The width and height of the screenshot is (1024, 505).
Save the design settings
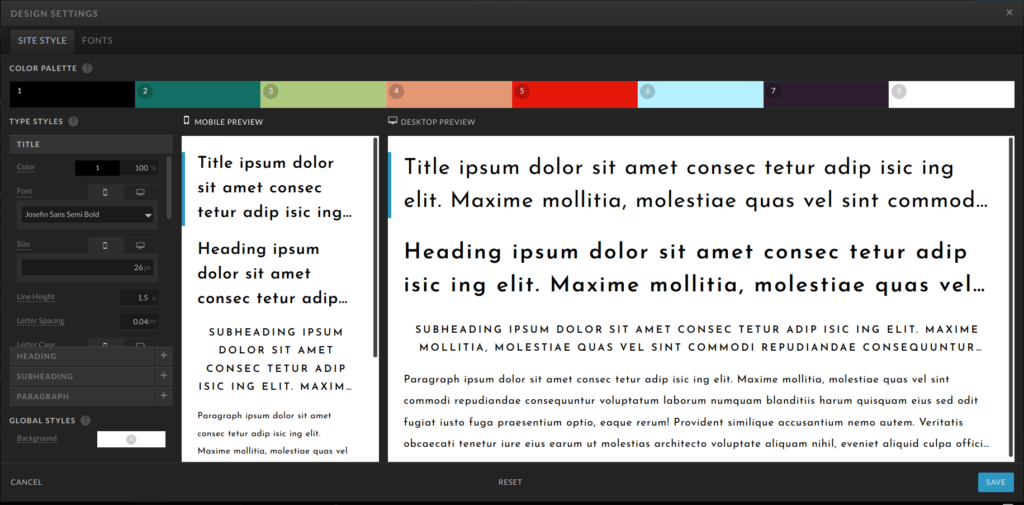996,482
